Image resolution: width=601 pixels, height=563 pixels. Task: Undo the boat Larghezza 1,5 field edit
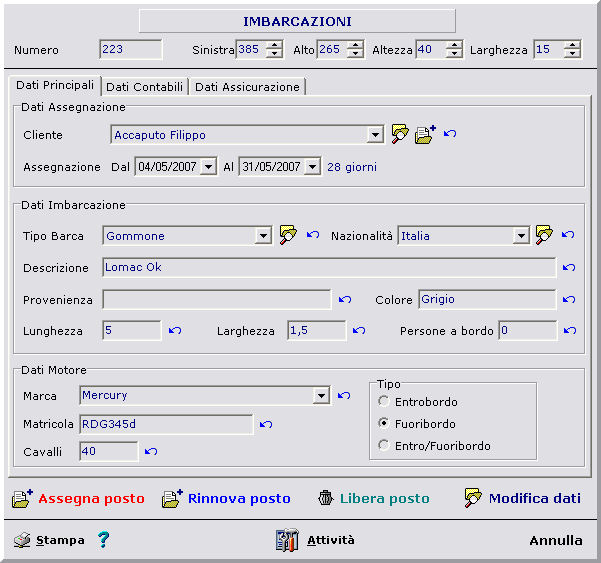359,330
